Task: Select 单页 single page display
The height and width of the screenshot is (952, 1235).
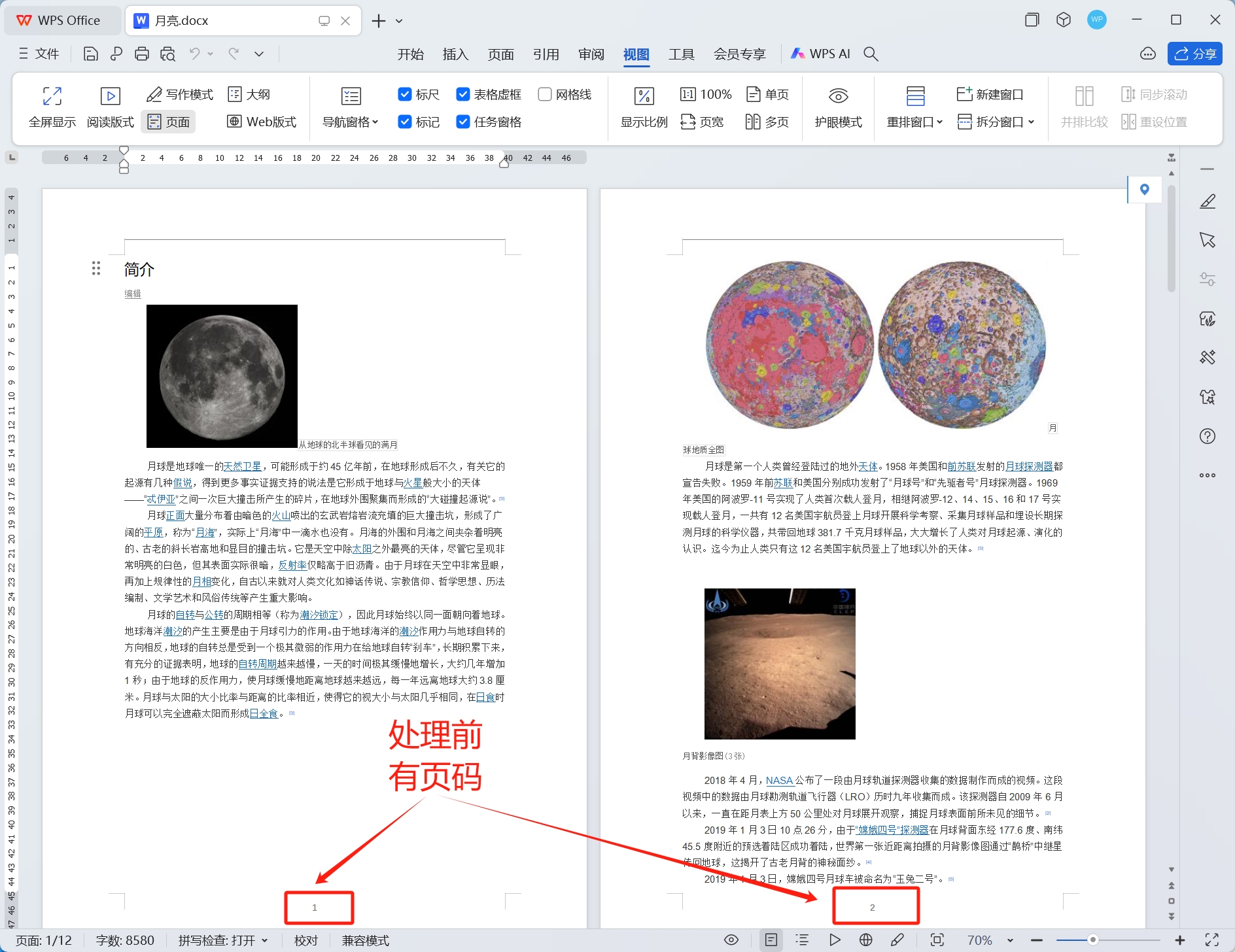Action: point(767,93)
